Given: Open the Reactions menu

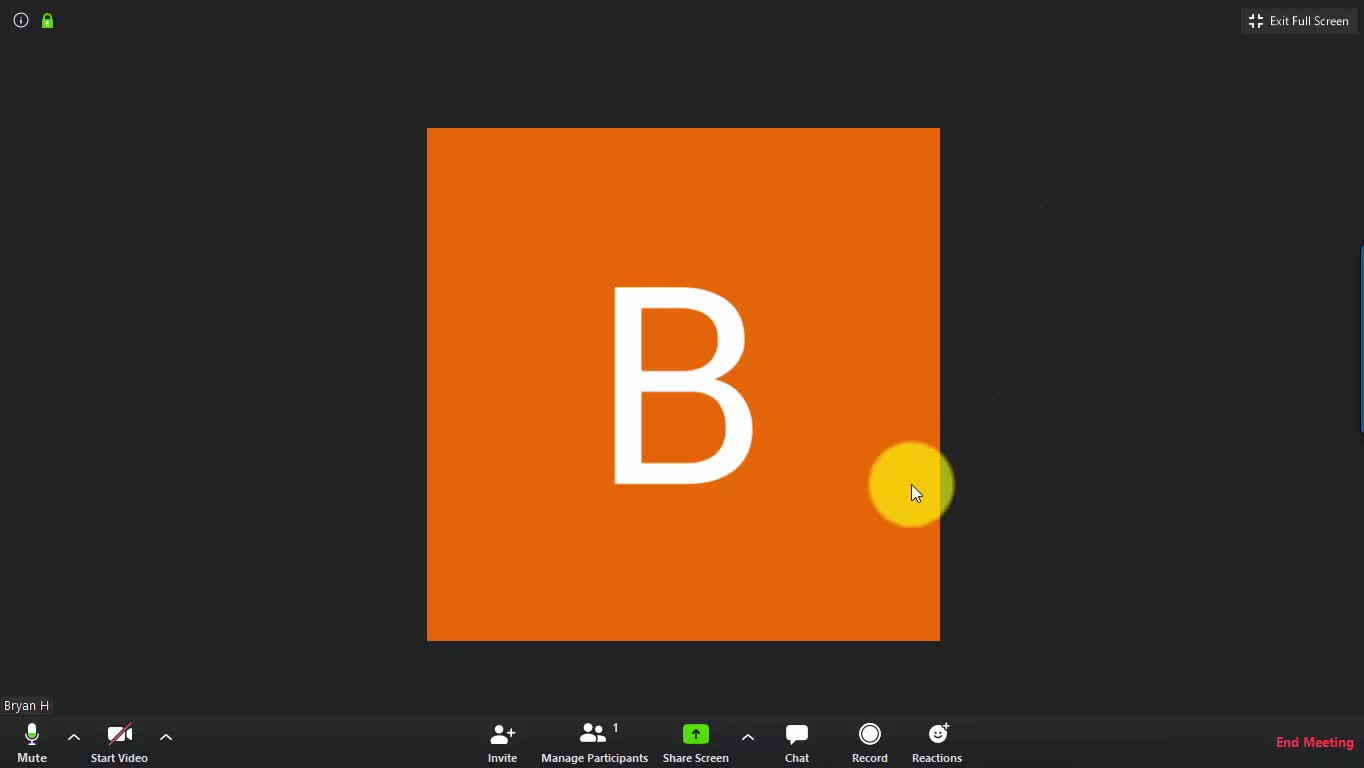Looking at the screenshot, I should pos(937,742).
